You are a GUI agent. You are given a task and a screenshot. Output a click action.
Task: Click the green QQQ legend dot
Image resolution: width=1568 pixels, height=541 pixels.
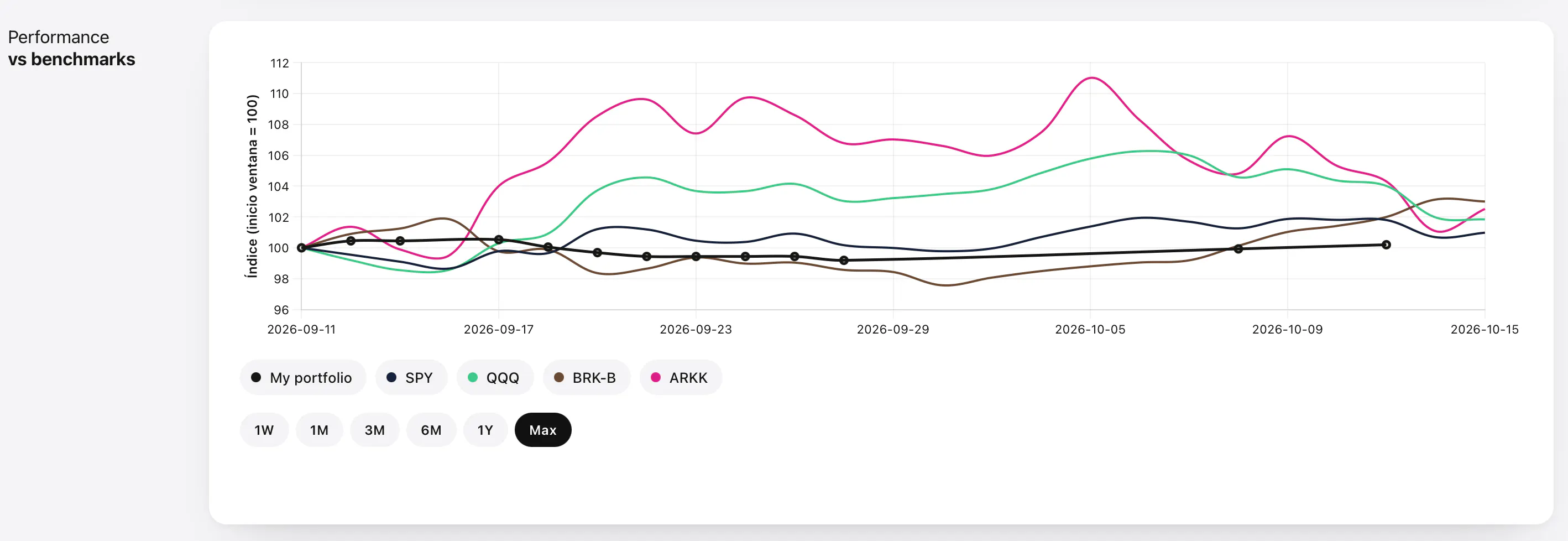click(x=472, y=378)
